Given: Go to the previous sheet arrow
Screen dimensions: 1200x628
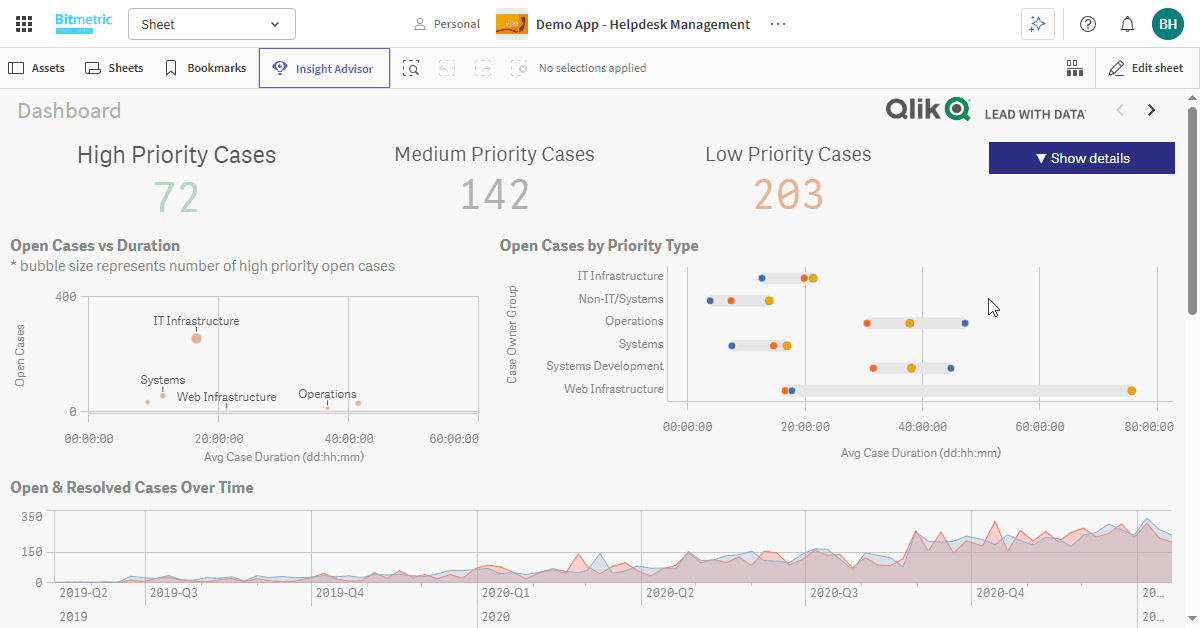Looking at the screenshot, I should 1120,110.
